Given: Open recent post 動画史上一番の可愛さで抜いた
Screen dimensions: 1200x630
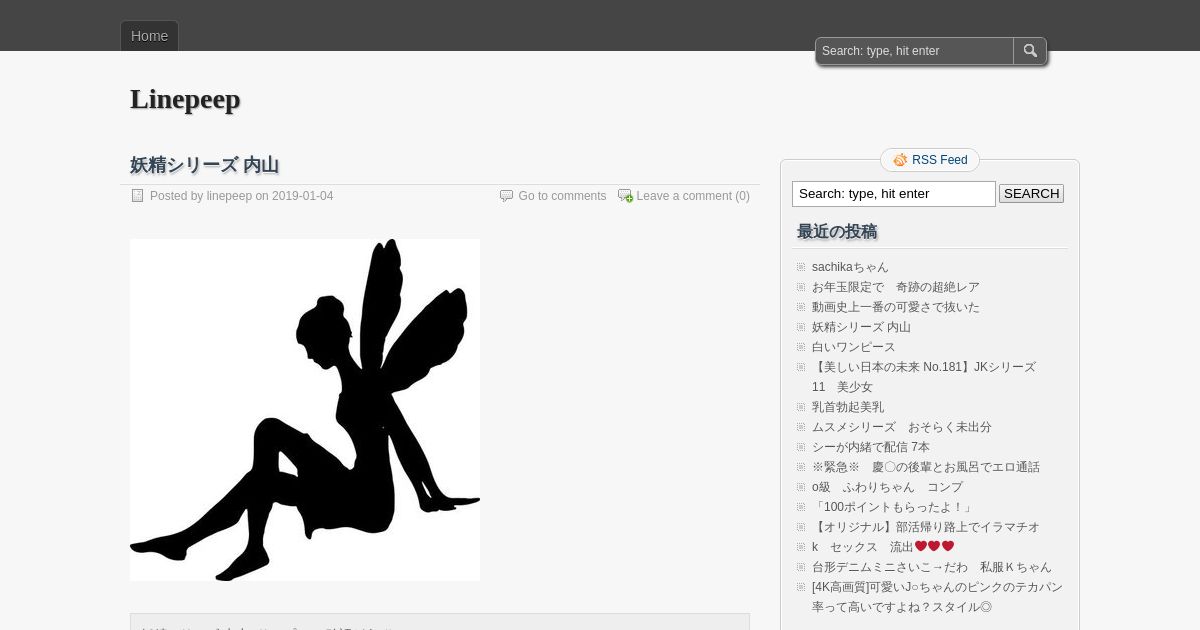Looking at the screenshot, I should click(896, 307).
